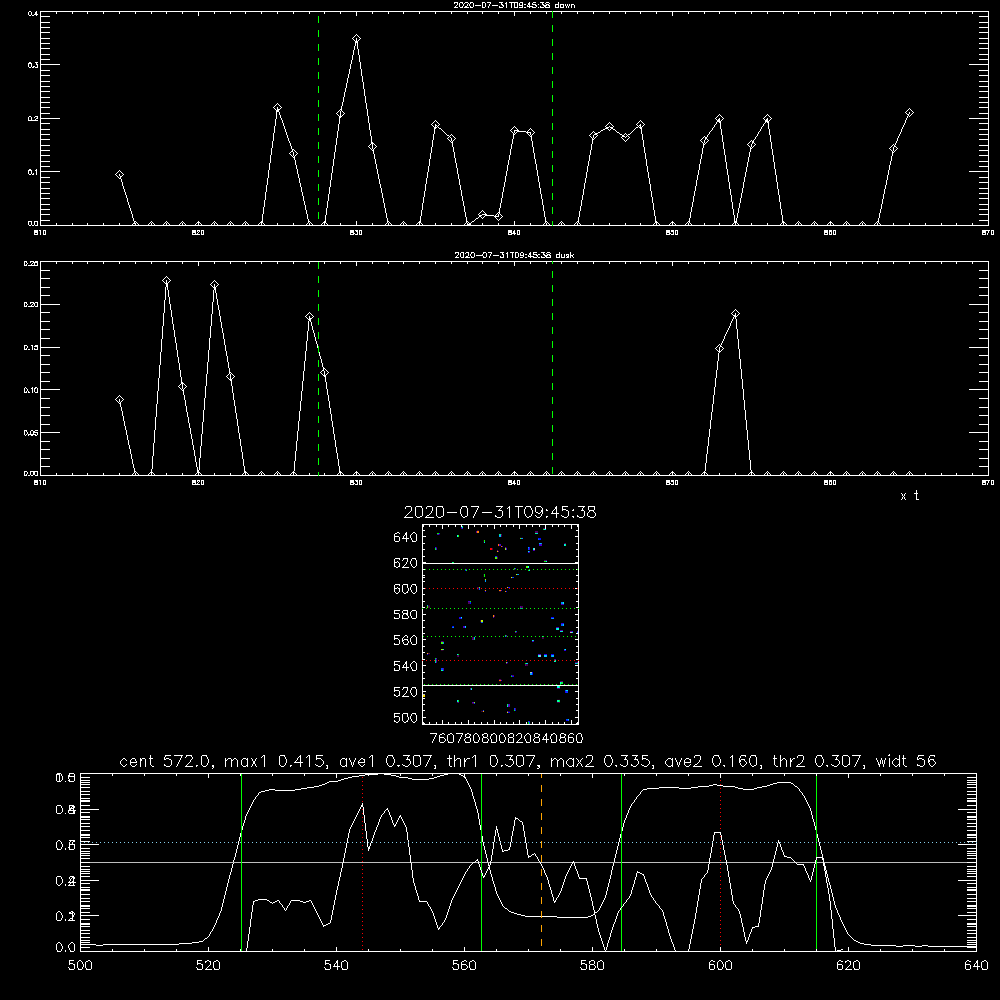The width and height of the screenshot is (1000, 1000).
Task: Select the tallest diamond marker in dawn plot
Action: tap(357, 39)
